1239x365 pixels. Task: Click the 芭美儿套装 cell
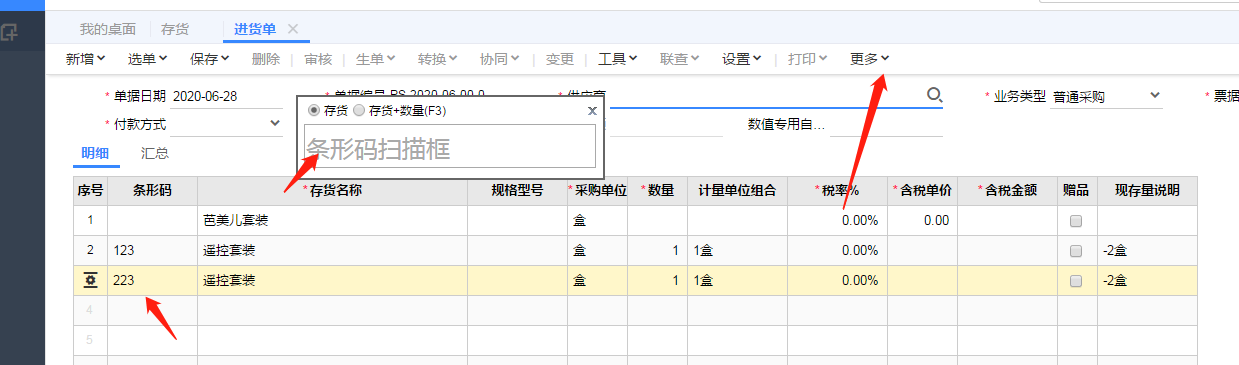point(332,220)
